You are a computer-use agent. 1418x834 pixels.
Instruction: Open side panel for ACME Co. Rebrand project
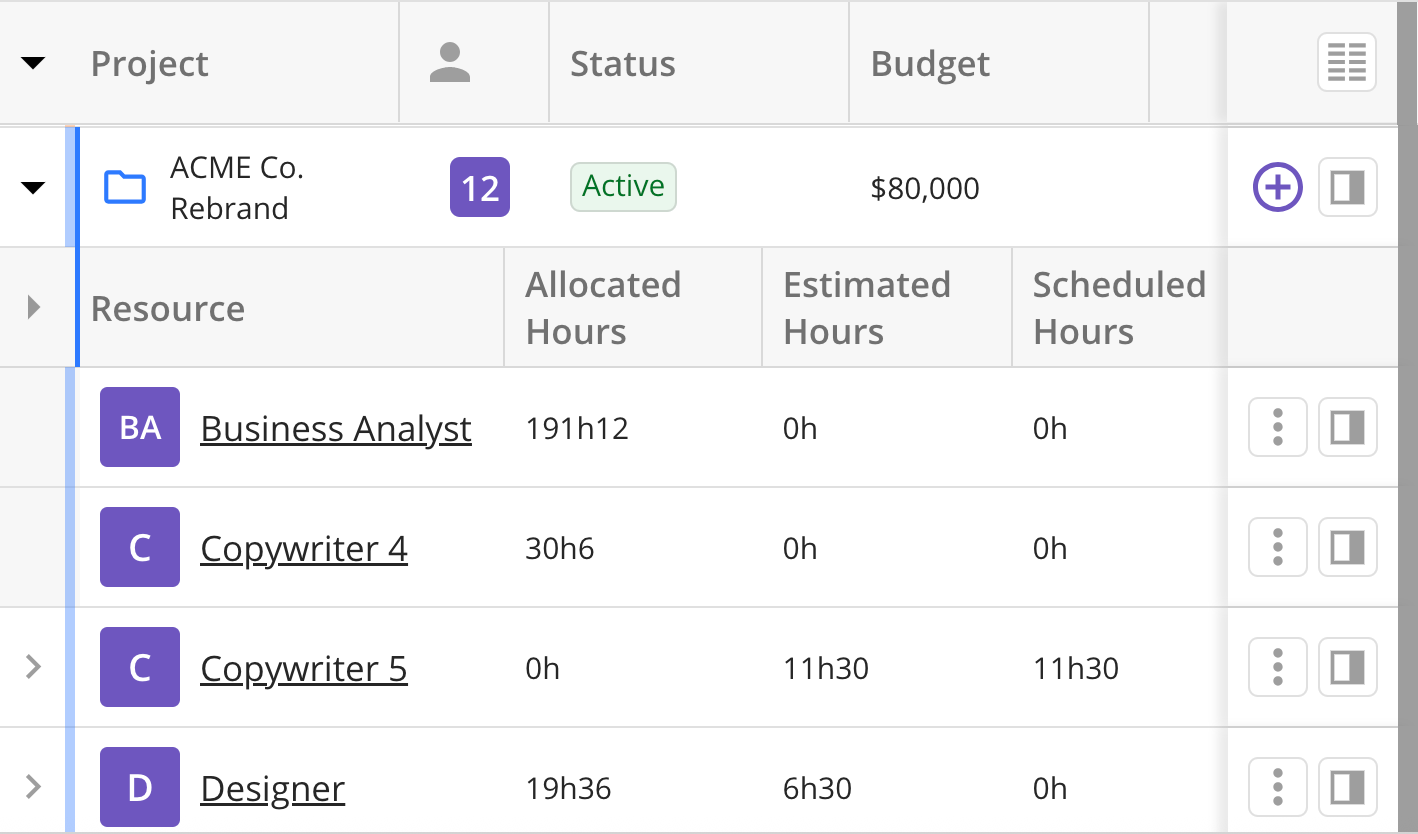tap(1347, 187)
